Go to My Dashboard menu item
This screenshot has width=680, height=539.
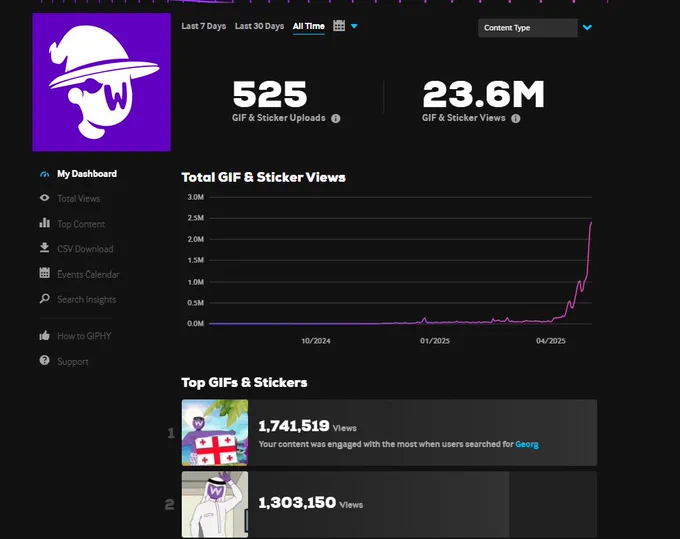87,174
